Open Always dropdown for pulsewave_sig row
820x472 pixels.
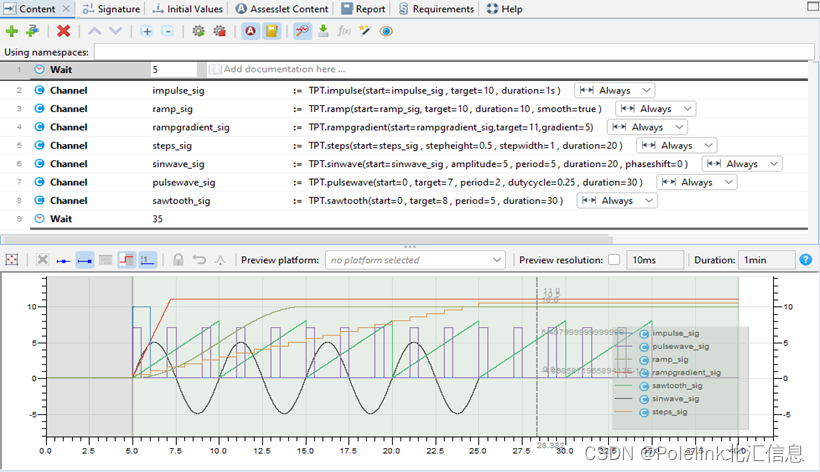[x=697, y=182]
